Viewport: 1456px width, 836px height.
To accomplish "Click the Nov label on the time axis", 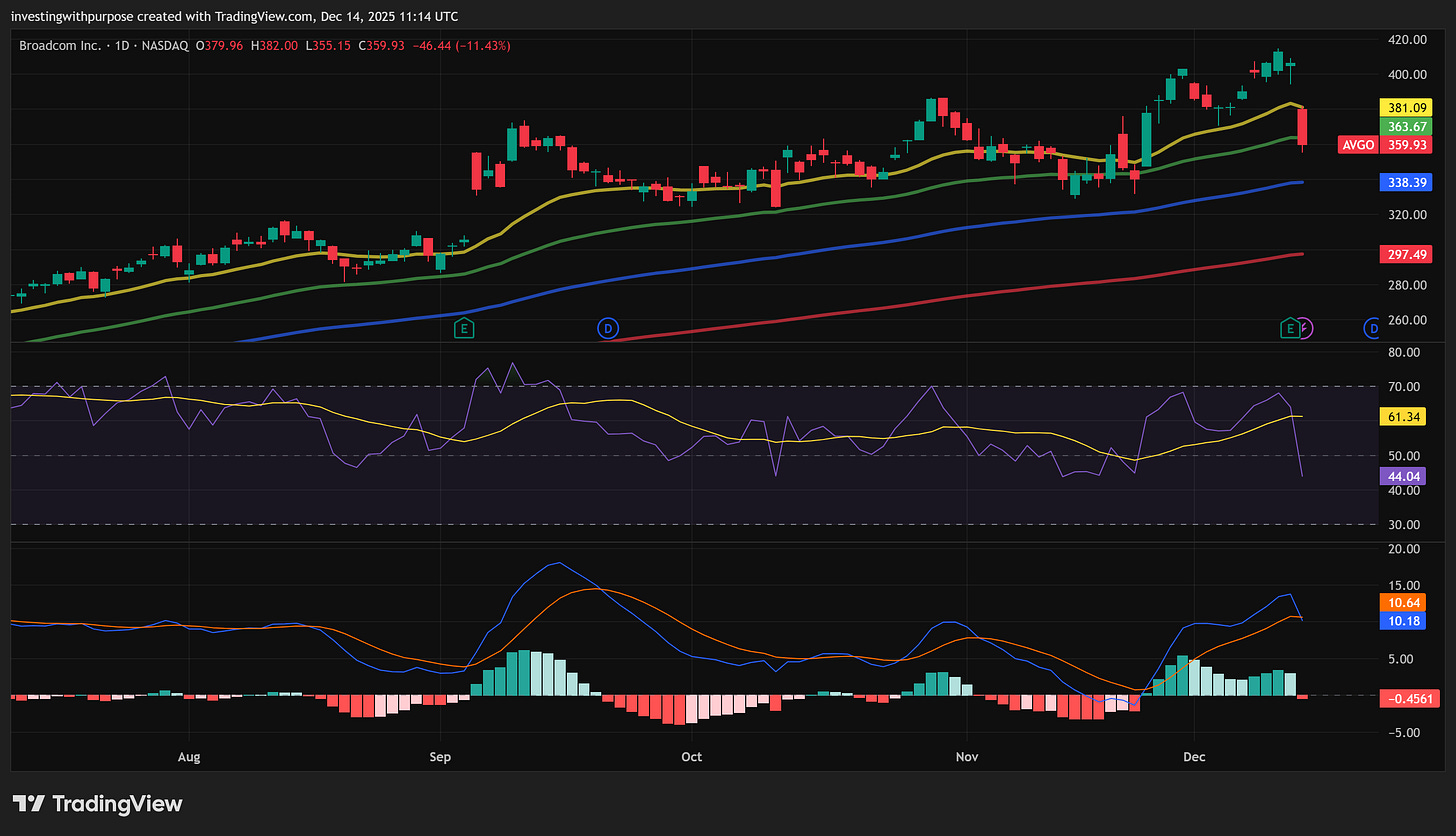I will 967,757.
